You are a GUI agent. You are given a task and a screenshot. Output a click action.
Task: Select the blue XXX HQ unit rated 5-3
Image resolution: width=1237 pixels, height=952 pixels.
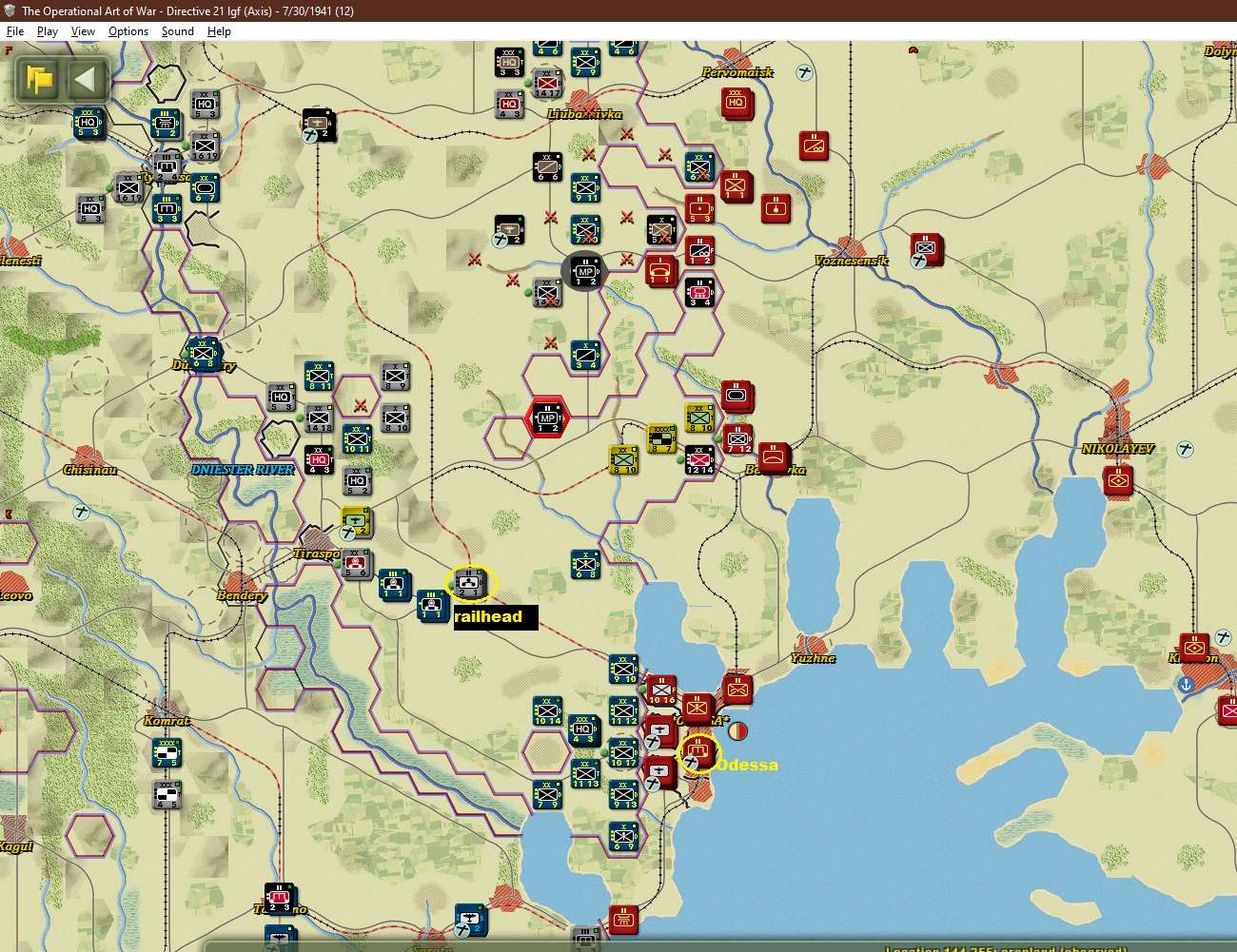click(x=88, y=123)
